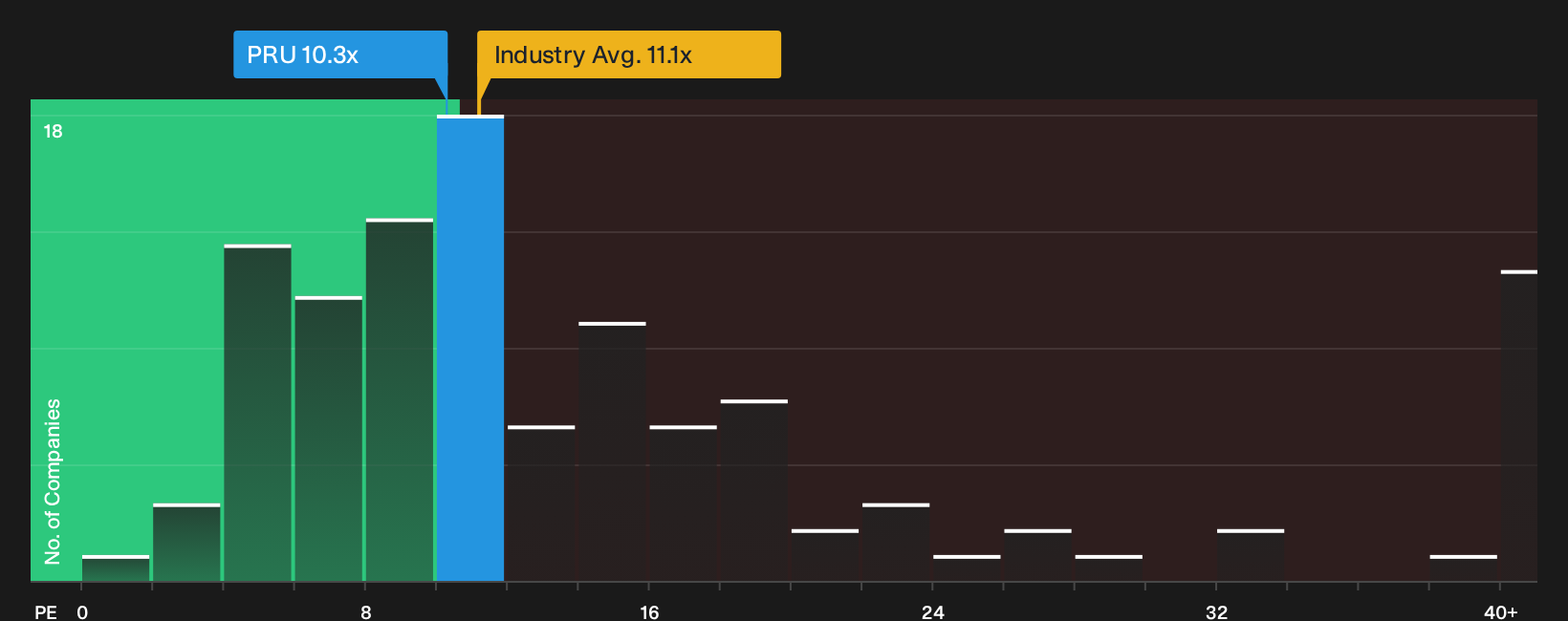Click the x-axis tick label '24'
The width and height of the screenshot is (1568, 621).
point(933,611)
